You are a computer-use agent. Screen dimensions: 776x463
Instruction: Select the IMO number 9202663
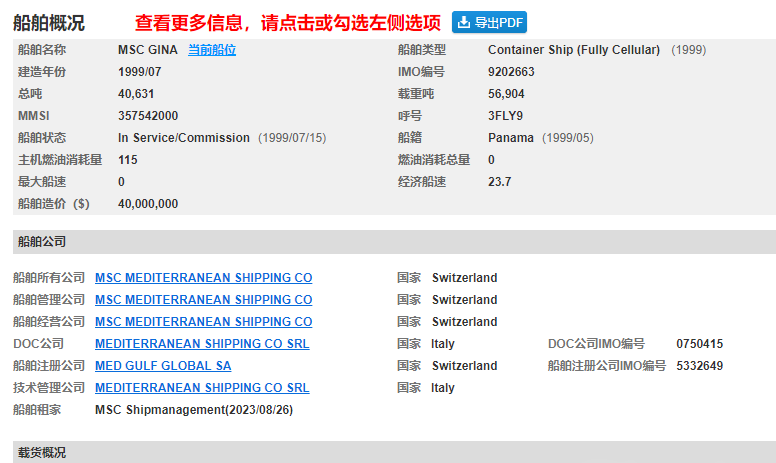click(x=511, y=72)
